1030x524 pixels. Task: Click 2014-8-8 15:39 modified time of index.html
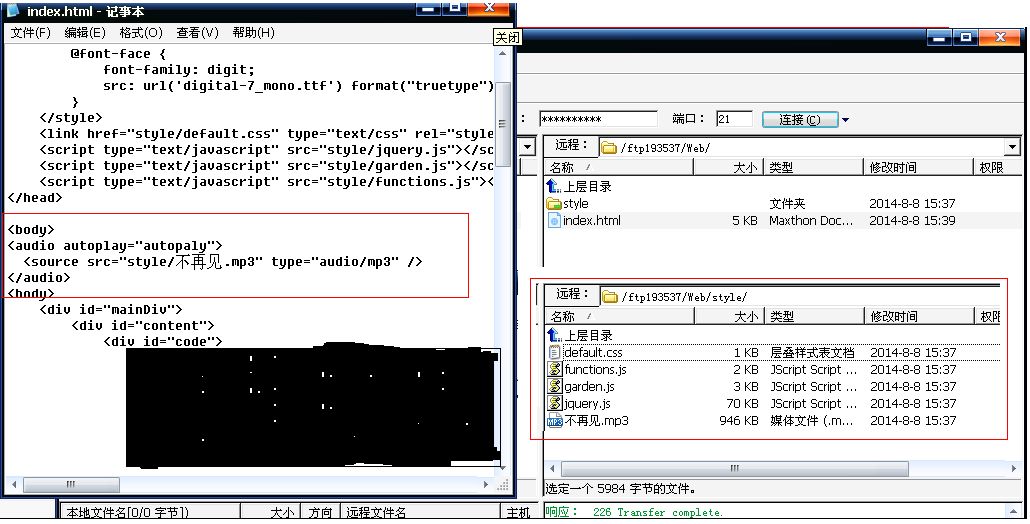click(x=912, y=221)
